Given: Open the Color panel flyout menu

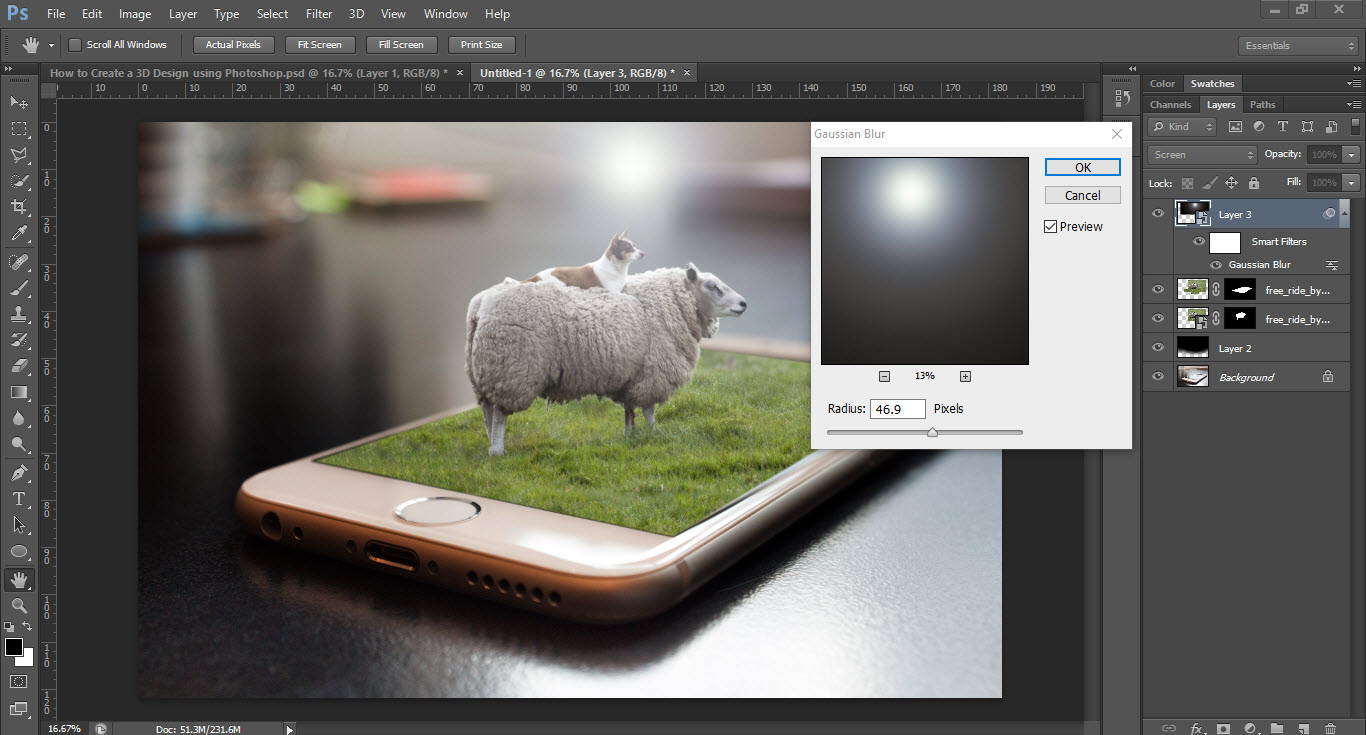Looking at the screenshot, I should pyautogui.click(x=1354, y=84).
